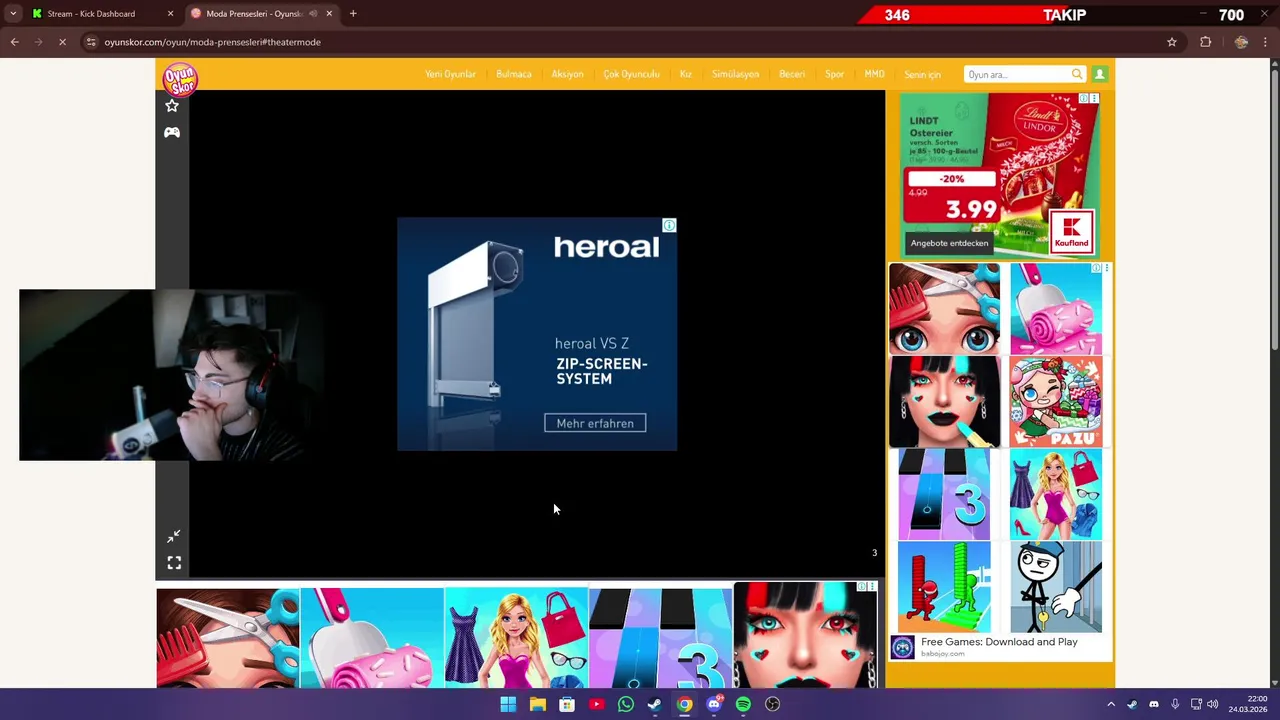
Task: Open the browser extensions menu
Action: click(1205, 42)
